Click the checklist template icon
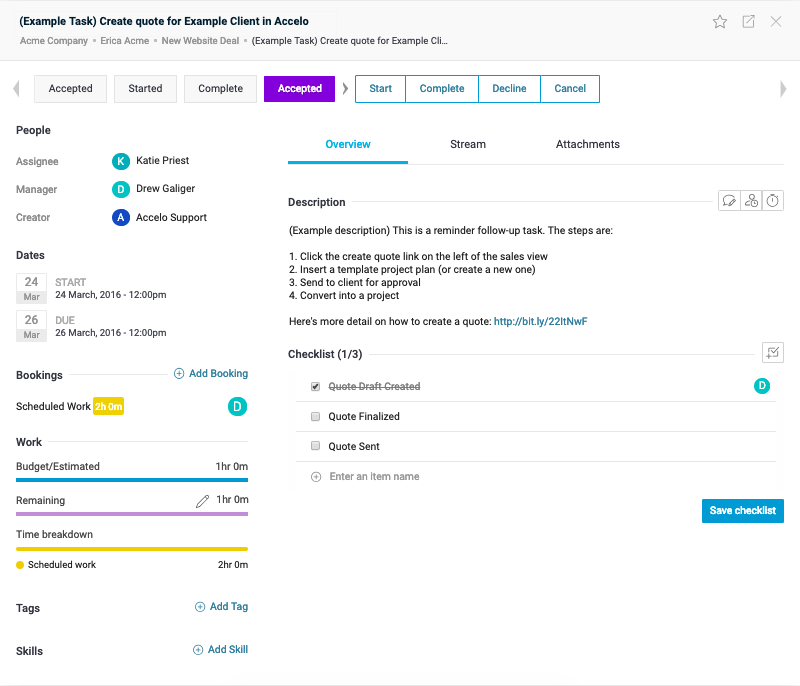 tap(773, 353)
